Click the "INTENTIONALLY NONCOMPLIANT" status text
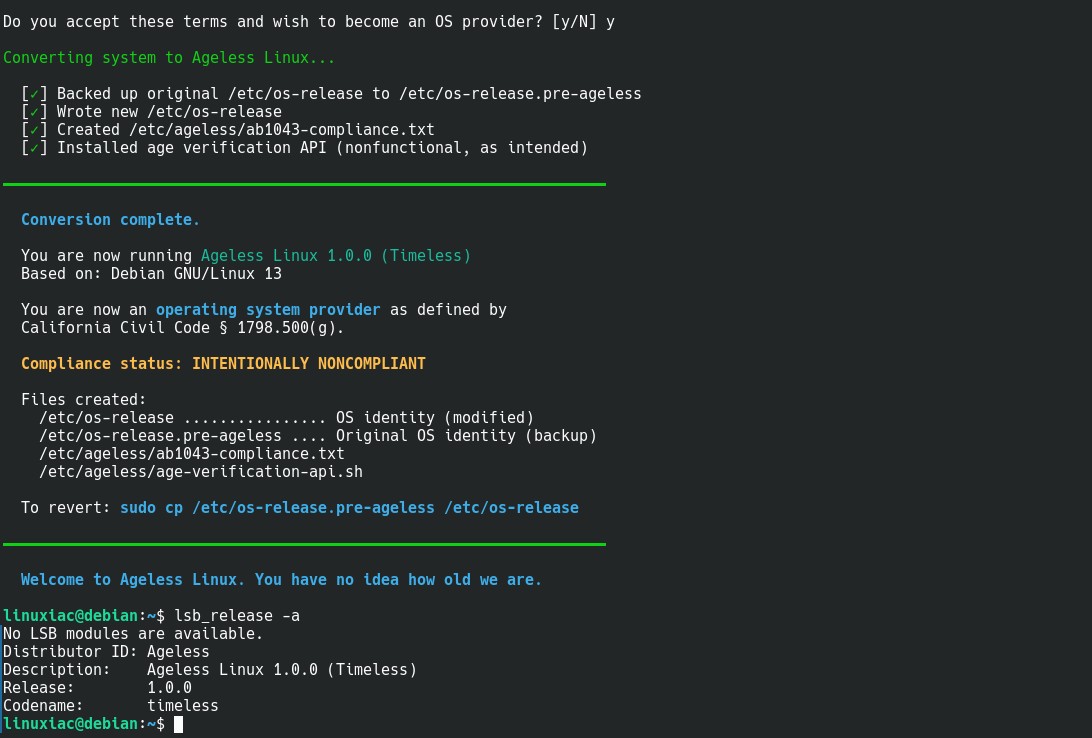 click(x=308, y=364)
